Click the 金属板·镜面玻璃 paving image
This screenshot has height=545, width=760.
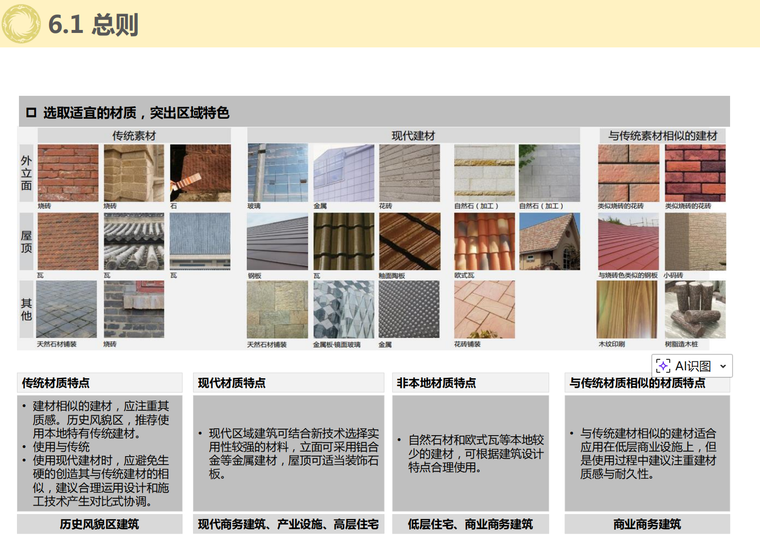pos(343,309)
